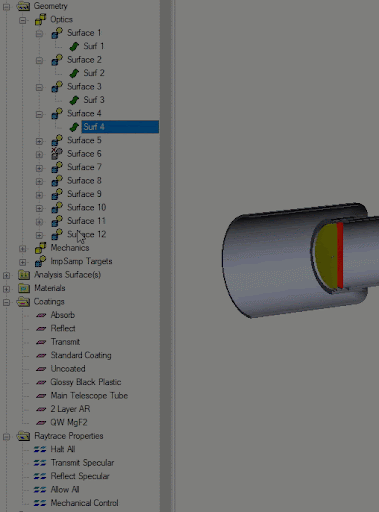Click the Surf 1 green surface icon
The image size is (379, 512).
tap(74, 46)
